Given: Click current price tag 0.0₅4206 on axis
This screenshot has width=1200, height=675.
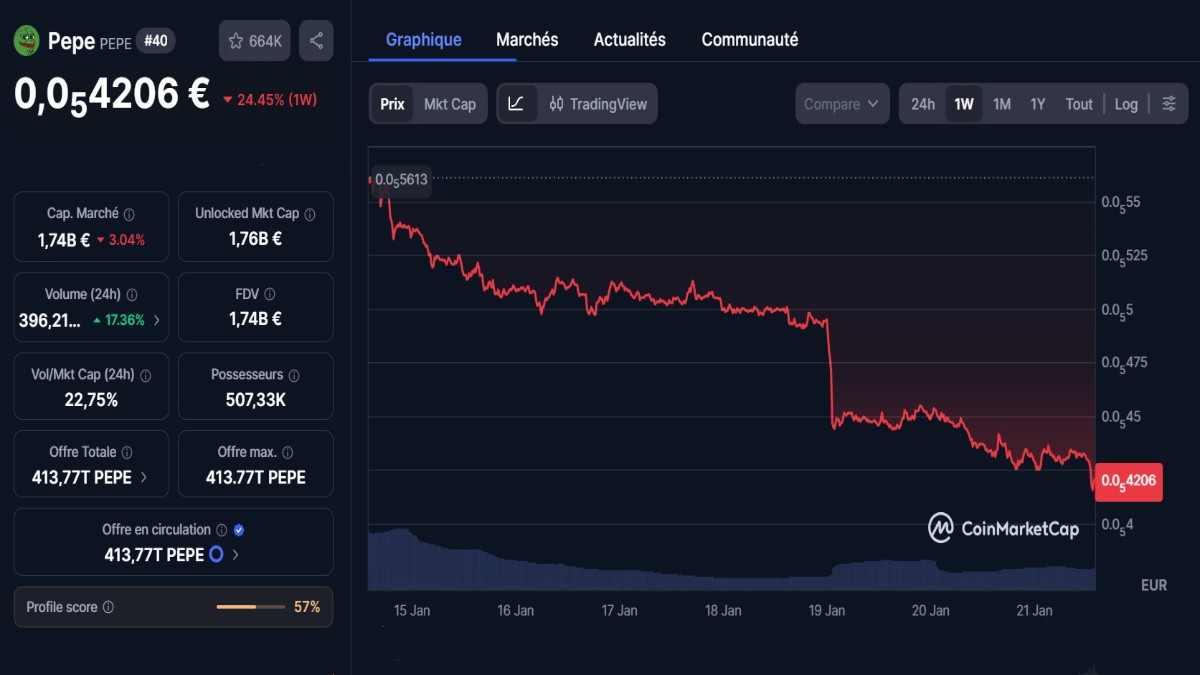Looking at the screenshot, I should tap(1129, 481).
